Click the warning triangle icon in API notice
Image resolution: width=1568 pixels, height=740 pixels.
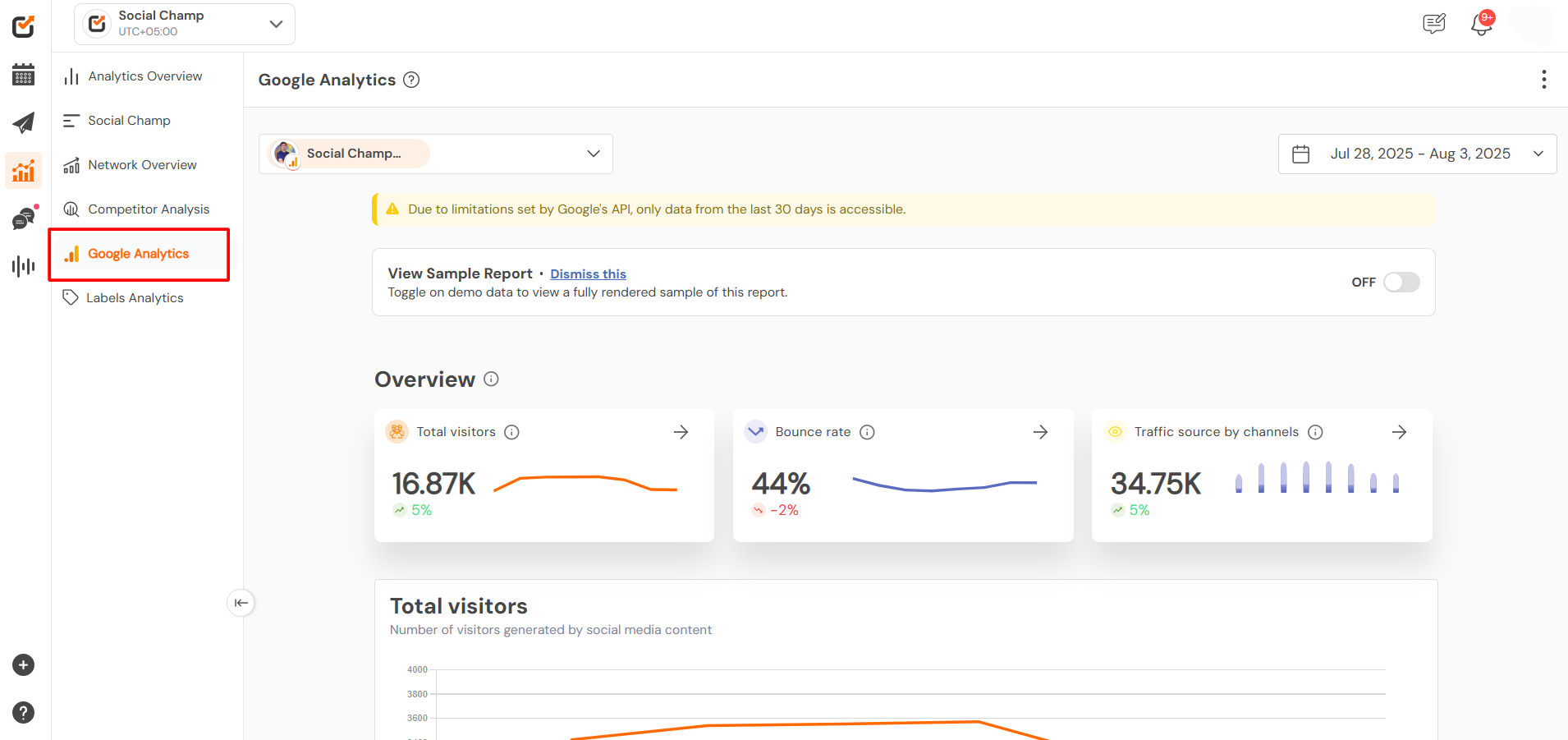click(x=392, y=209)
